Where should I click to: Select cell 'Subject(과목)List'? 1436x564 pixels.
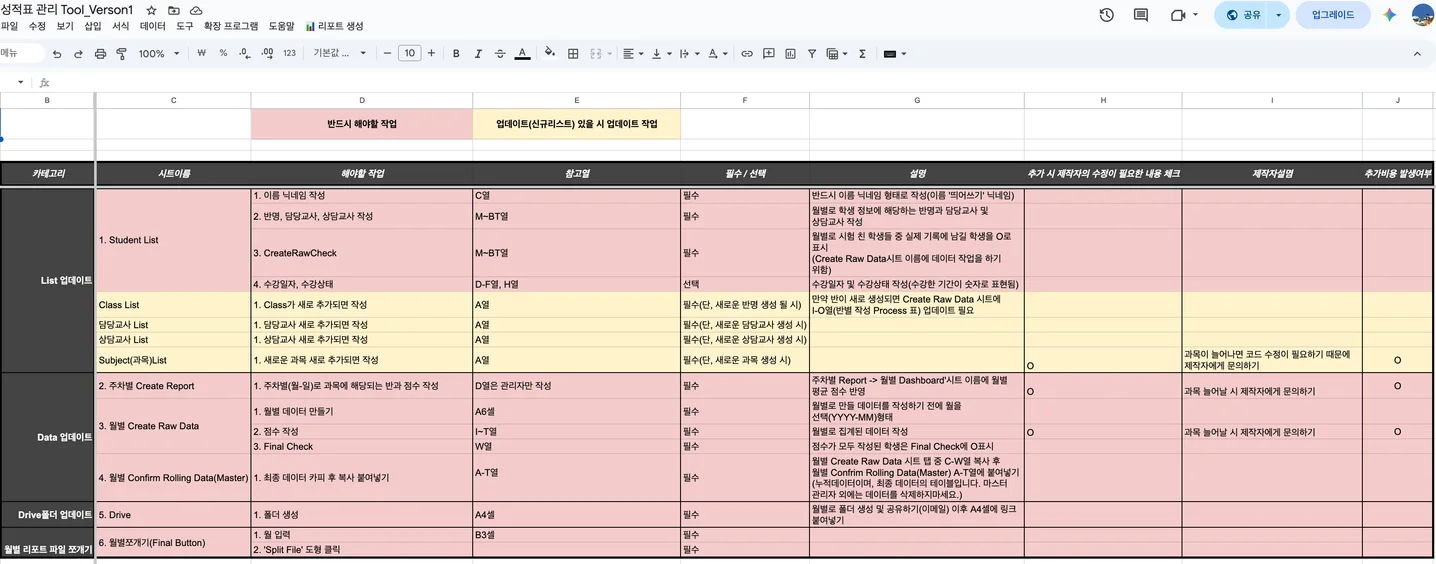[173, 360]
